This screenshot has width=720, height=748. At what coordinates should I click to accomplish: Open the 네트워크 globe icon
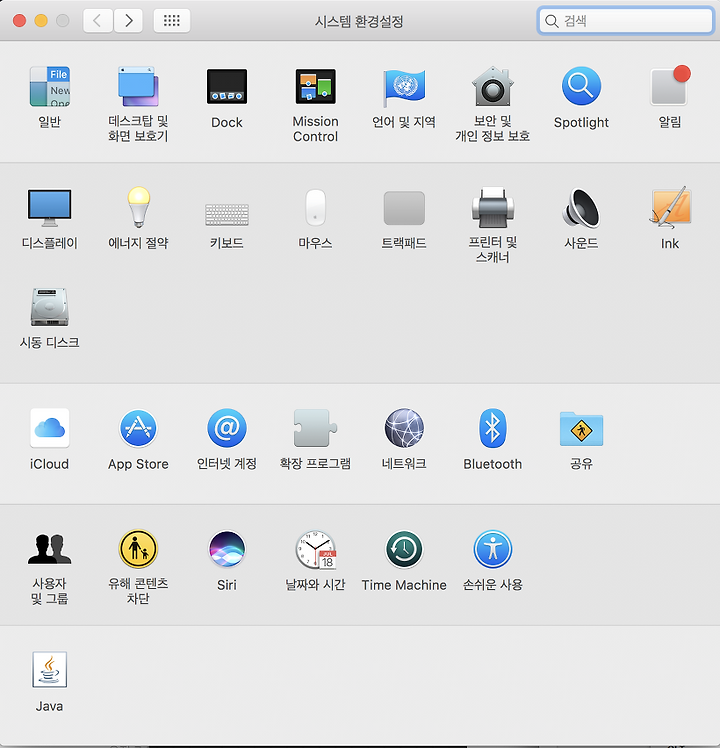click(x=404, y=428)
